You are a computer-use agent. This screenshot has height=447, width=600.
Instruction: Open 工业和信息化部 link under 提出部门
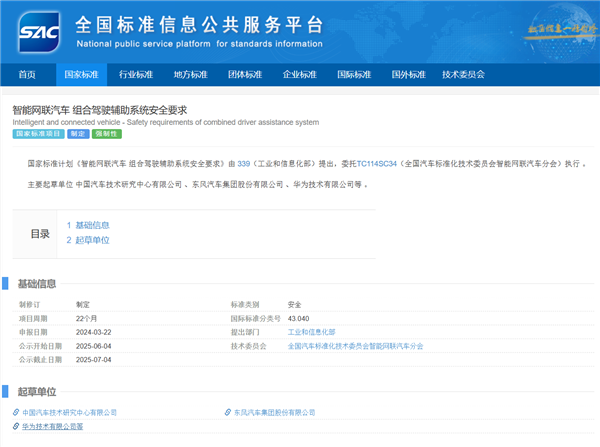311,330
